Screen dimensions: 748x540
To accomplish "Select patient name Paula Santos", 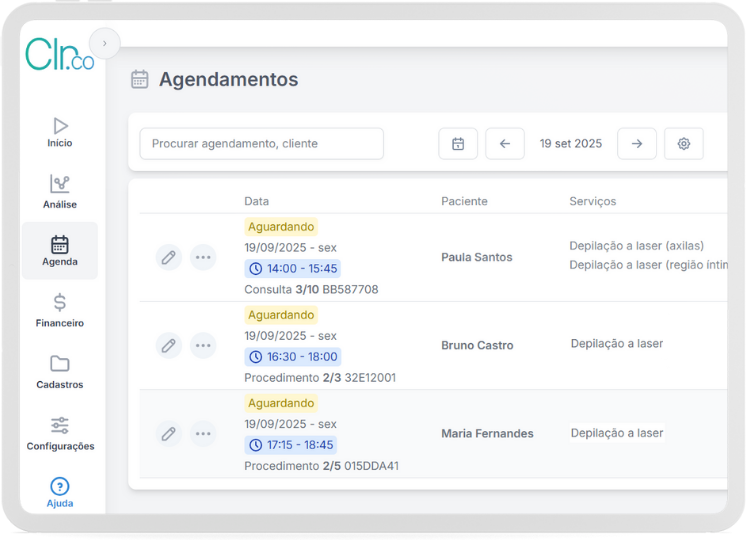I will 477,257.
